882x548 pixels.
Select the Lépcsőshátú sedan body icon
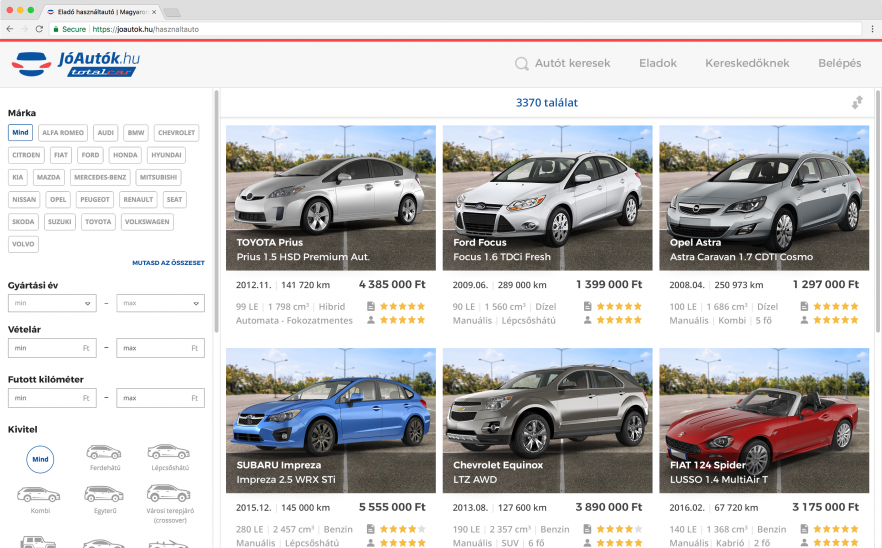[x=169, y=452]
